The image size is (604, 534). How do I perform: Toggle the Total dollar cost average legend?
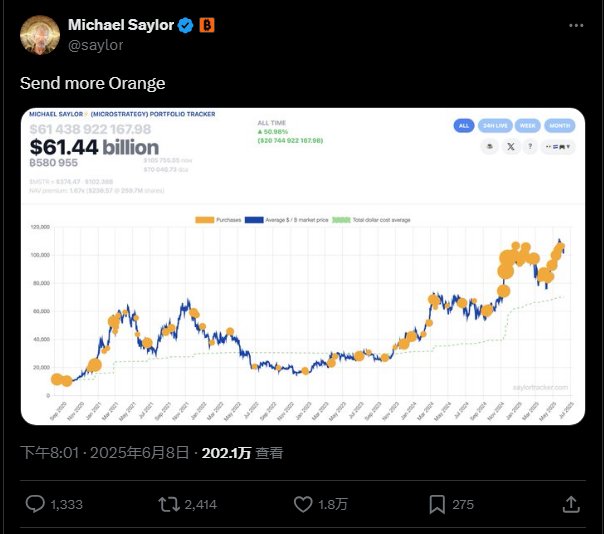[x=371, y=220]
